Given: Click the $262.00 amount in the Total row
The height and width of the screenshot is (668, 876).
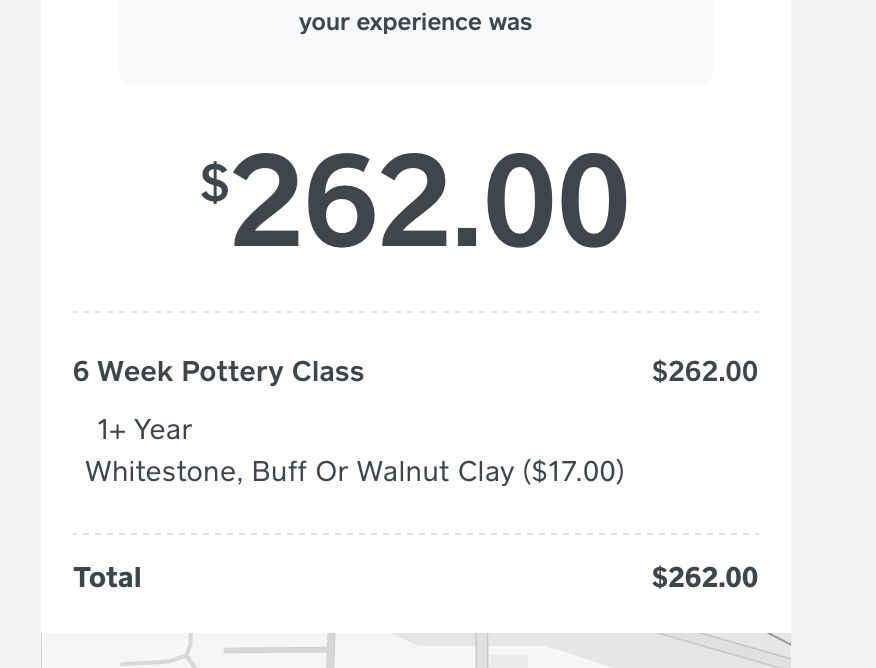Looking at the screenshot, I should (704, 578).
